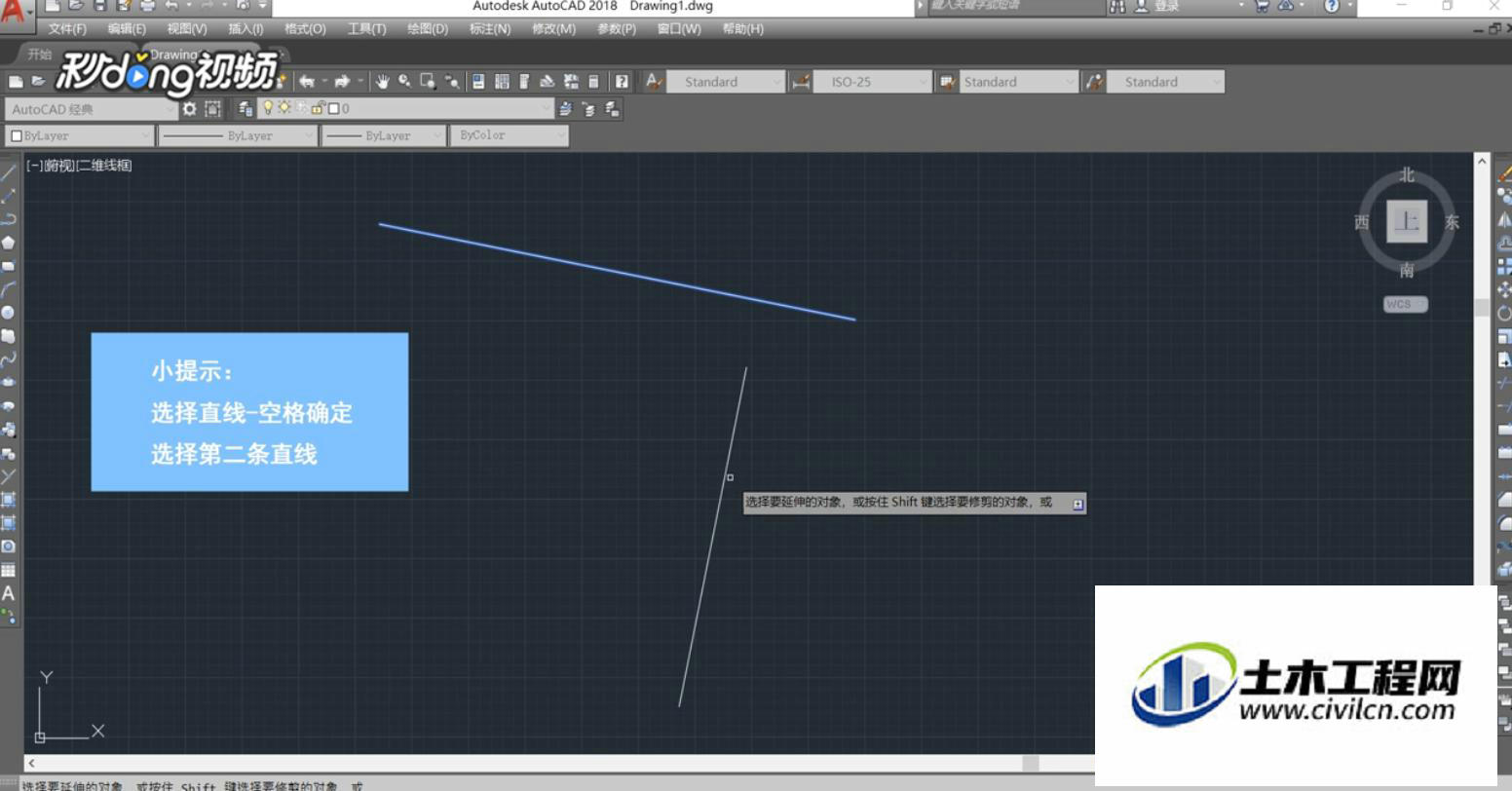The width and height of the screenshot is (1512, 791).
Task: Click Make Object's Layer Current icon
Action: point(566,109)
